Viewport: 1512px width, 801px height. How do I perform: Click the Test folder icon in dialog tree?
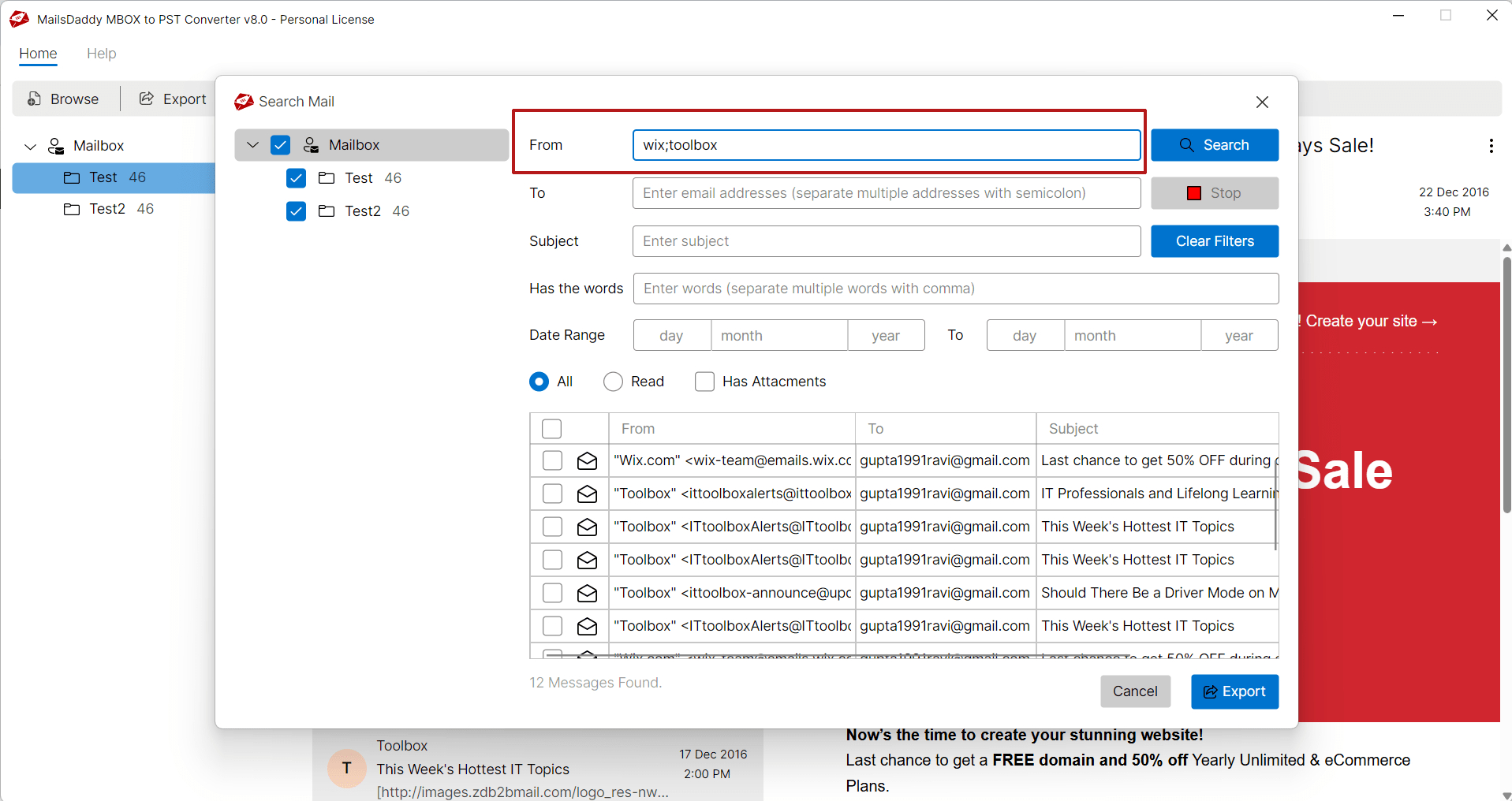327,178
